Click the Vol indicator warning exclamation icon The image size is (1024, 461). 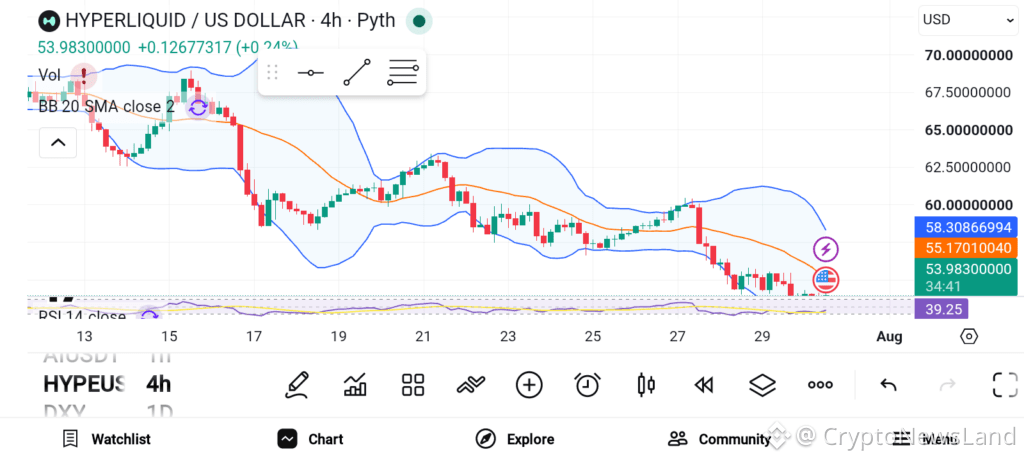[x=84, y=76]
